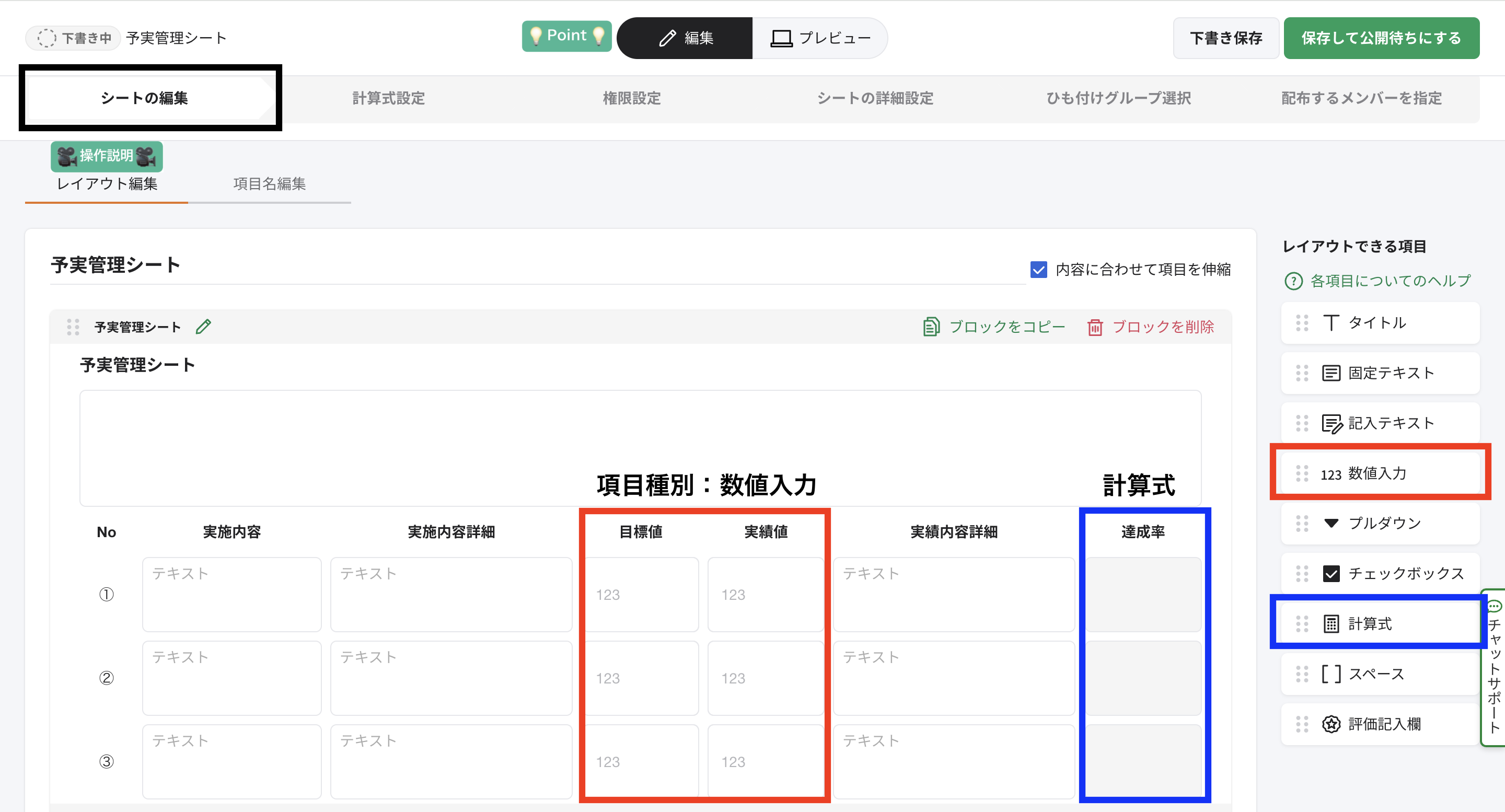
Task: Open the 配布するメンバーを指定 step tab
Action: point(1361,98)
